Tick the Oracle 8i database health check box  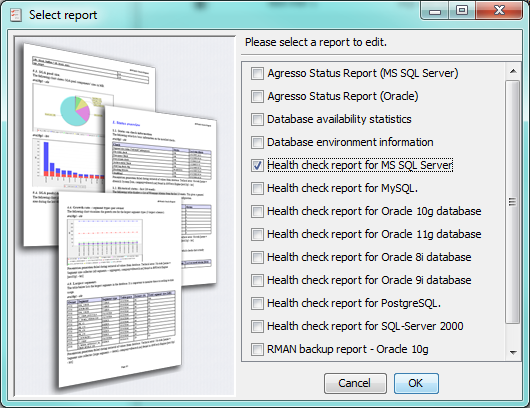[257, 257]
